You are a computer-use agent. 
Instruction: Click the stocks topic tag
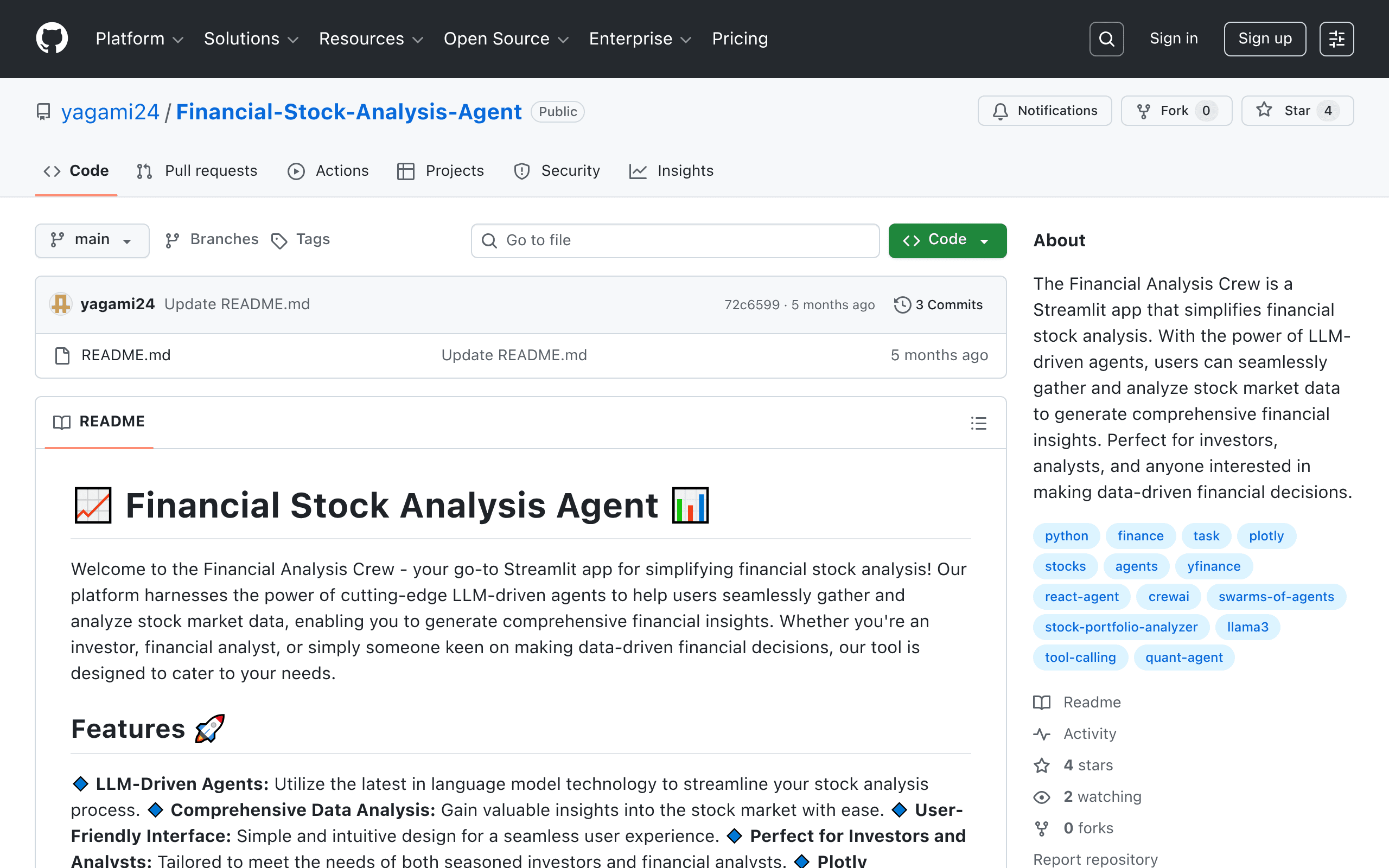coord(1065,566)
